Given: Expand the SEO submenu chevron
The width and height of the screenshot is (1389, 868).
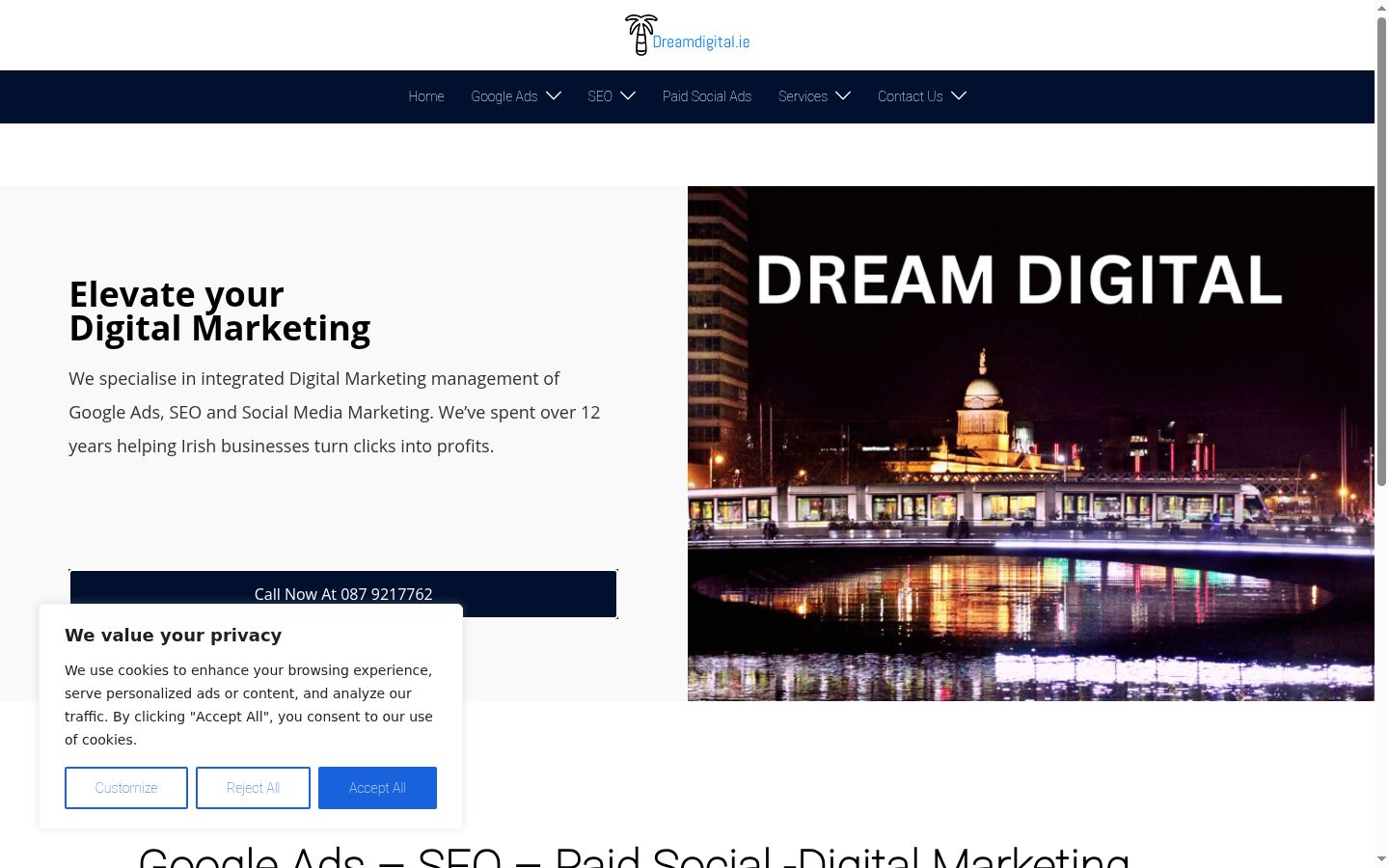Looking at the screenshot, I should click(628, 95).
